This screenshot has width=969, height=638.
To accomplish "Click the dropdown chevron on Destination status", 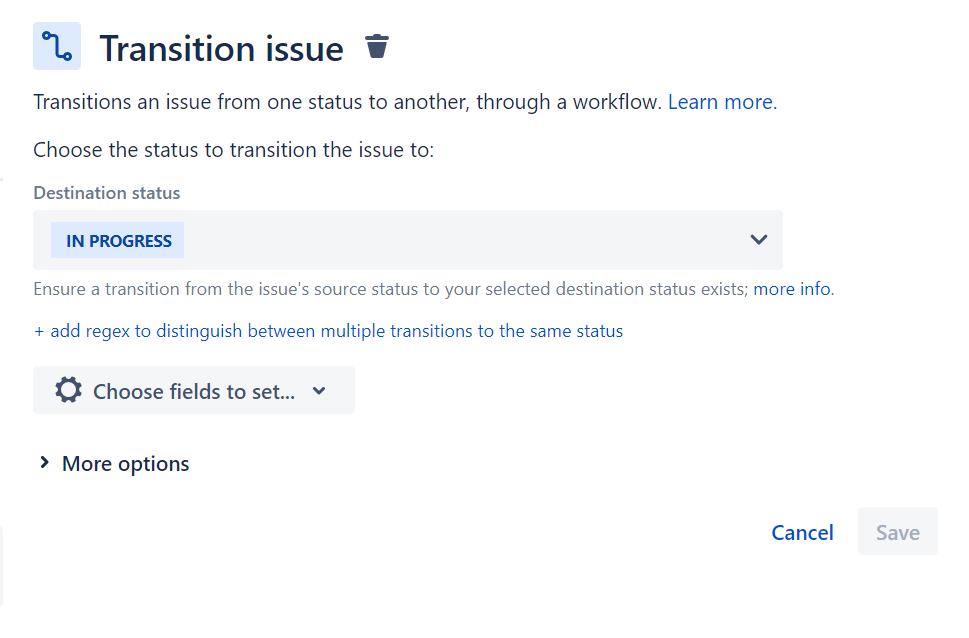I will click(x=760, y=240).
